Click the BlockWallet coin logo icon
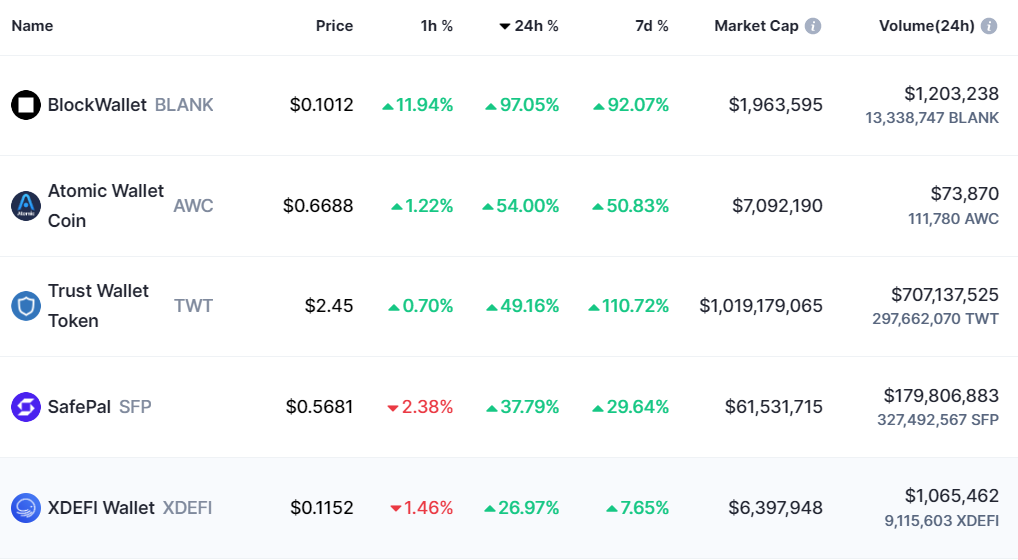 [26, 105]
